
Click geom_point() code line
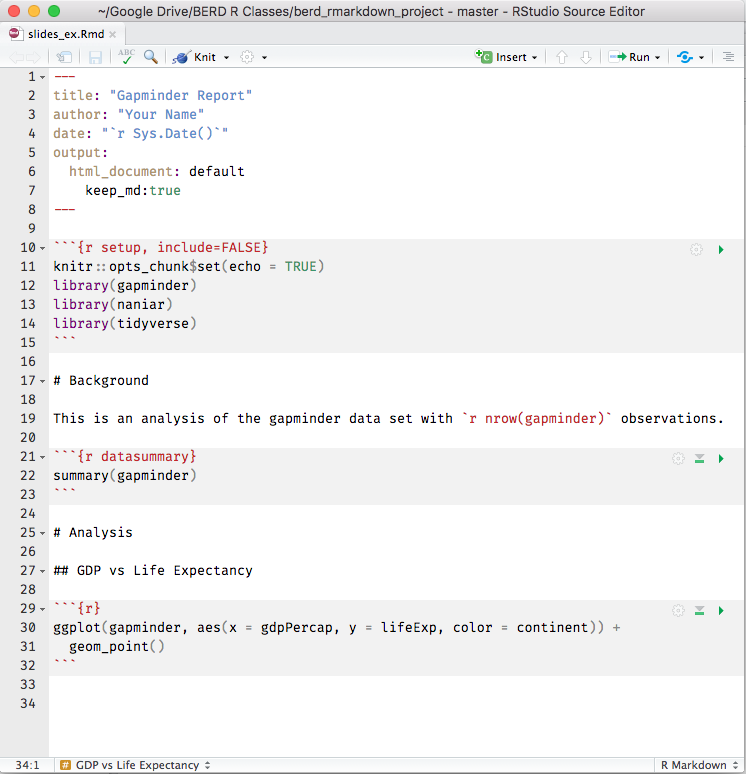pos(117,647)
